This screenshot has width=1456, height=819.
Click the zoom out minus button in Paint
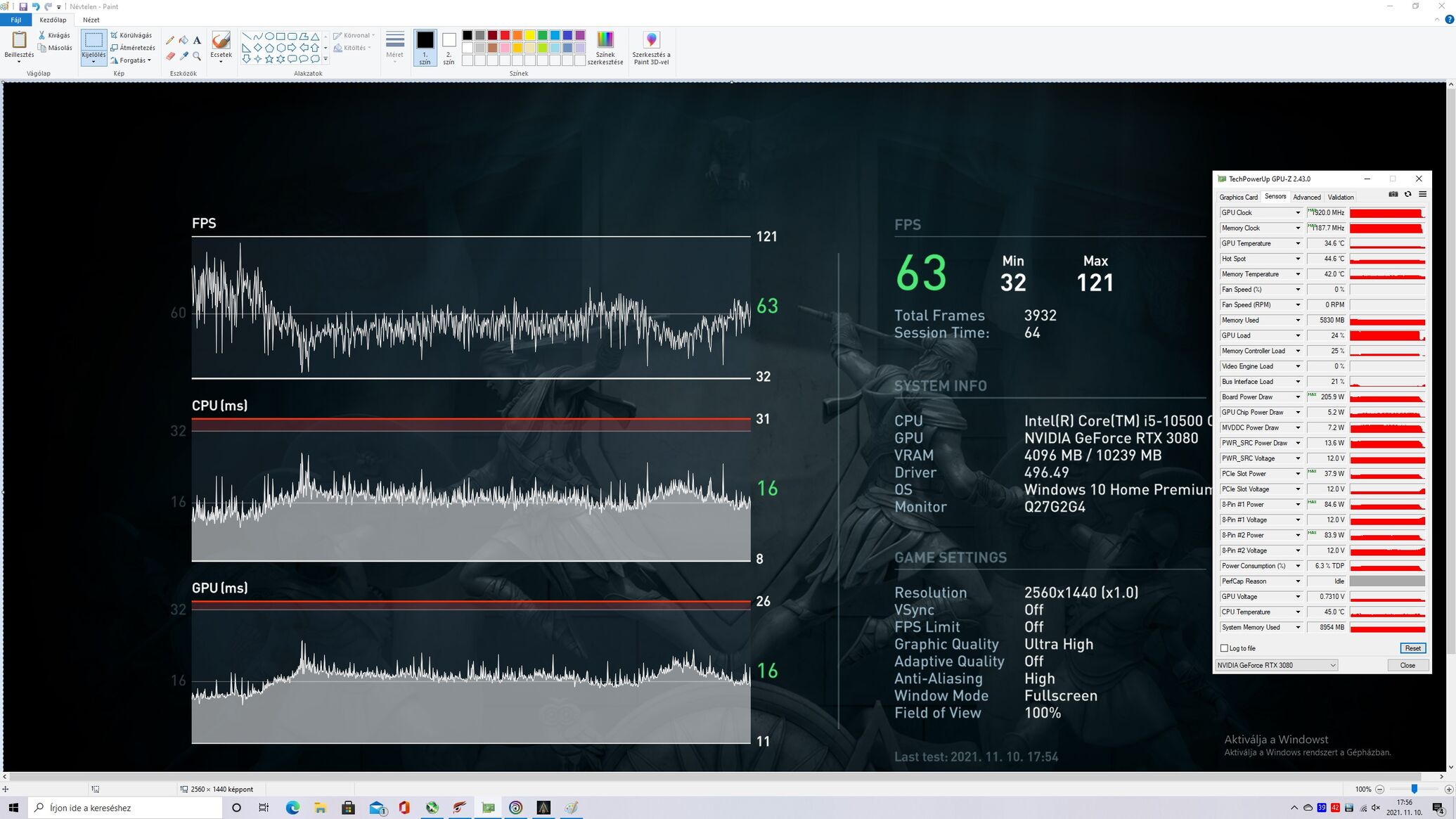pos(1379,789)
